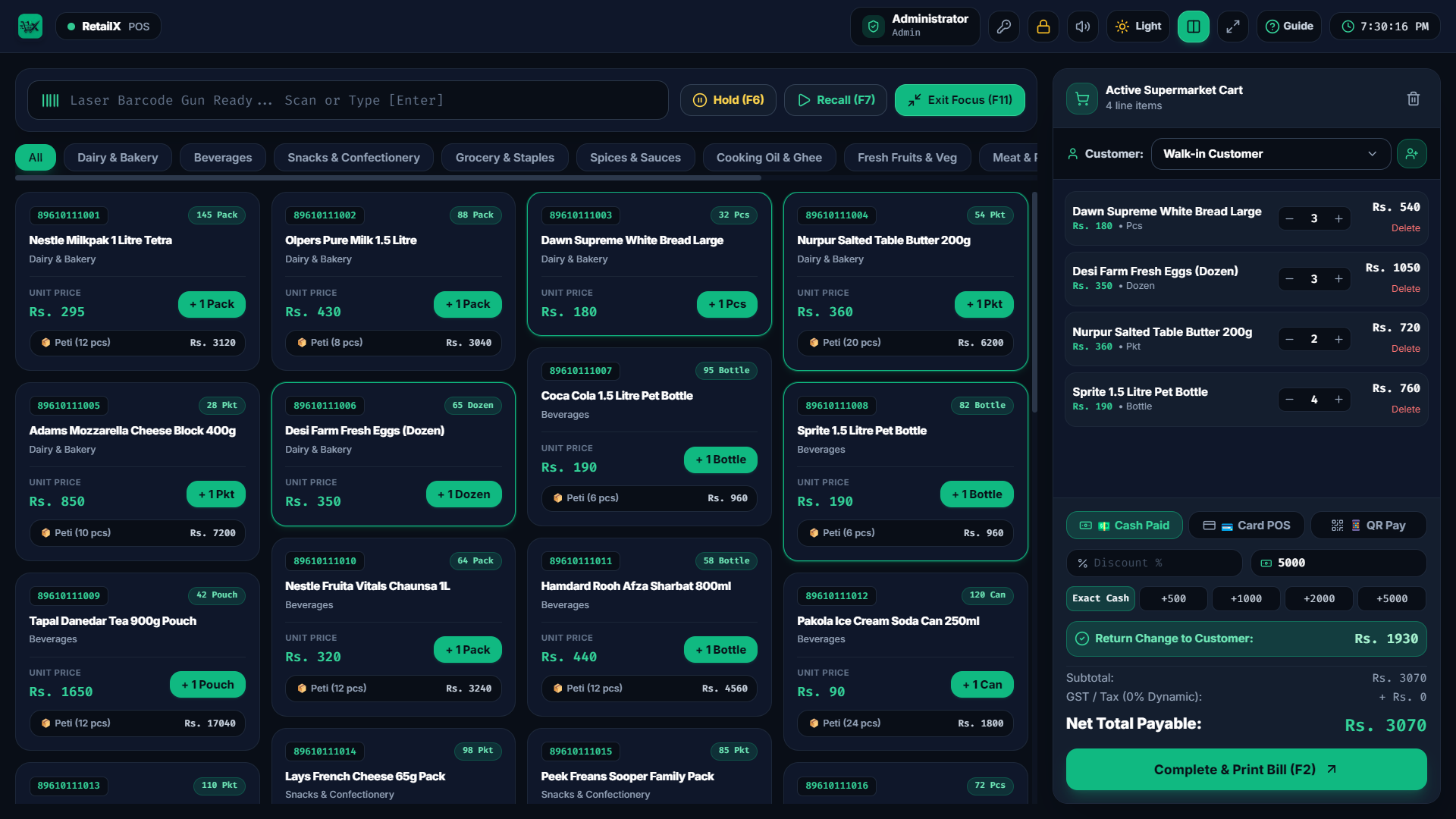The width and height of the screenshot is (1456, 819).
Task: Click the product grid vertical scrollbar
Action: click(1034, 302)
